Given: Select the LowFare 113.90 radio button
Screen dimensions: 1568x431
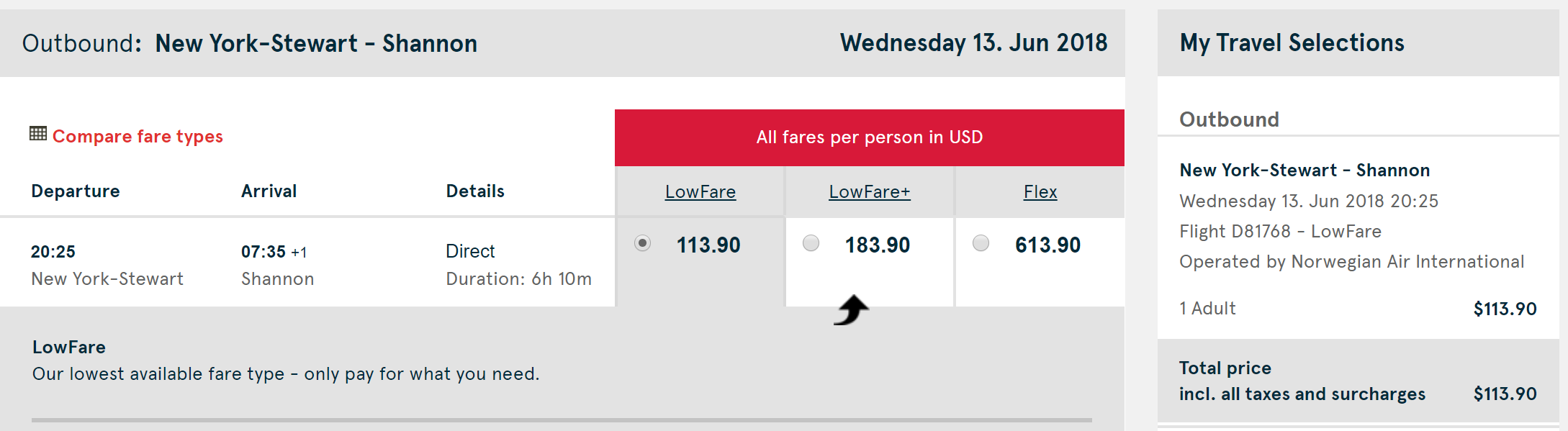Looking at the screenshot, I should pyautogui.click(x=642, y=243).
